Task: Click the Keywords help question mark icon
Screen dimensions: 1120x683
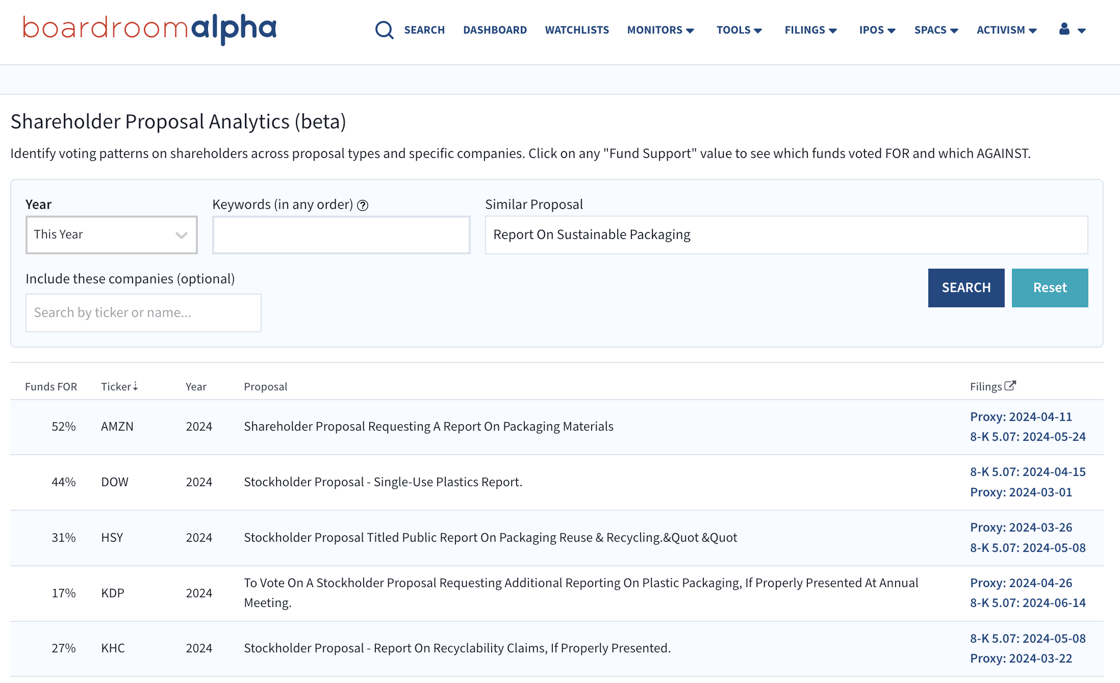Action: click(x=362, y=204)
